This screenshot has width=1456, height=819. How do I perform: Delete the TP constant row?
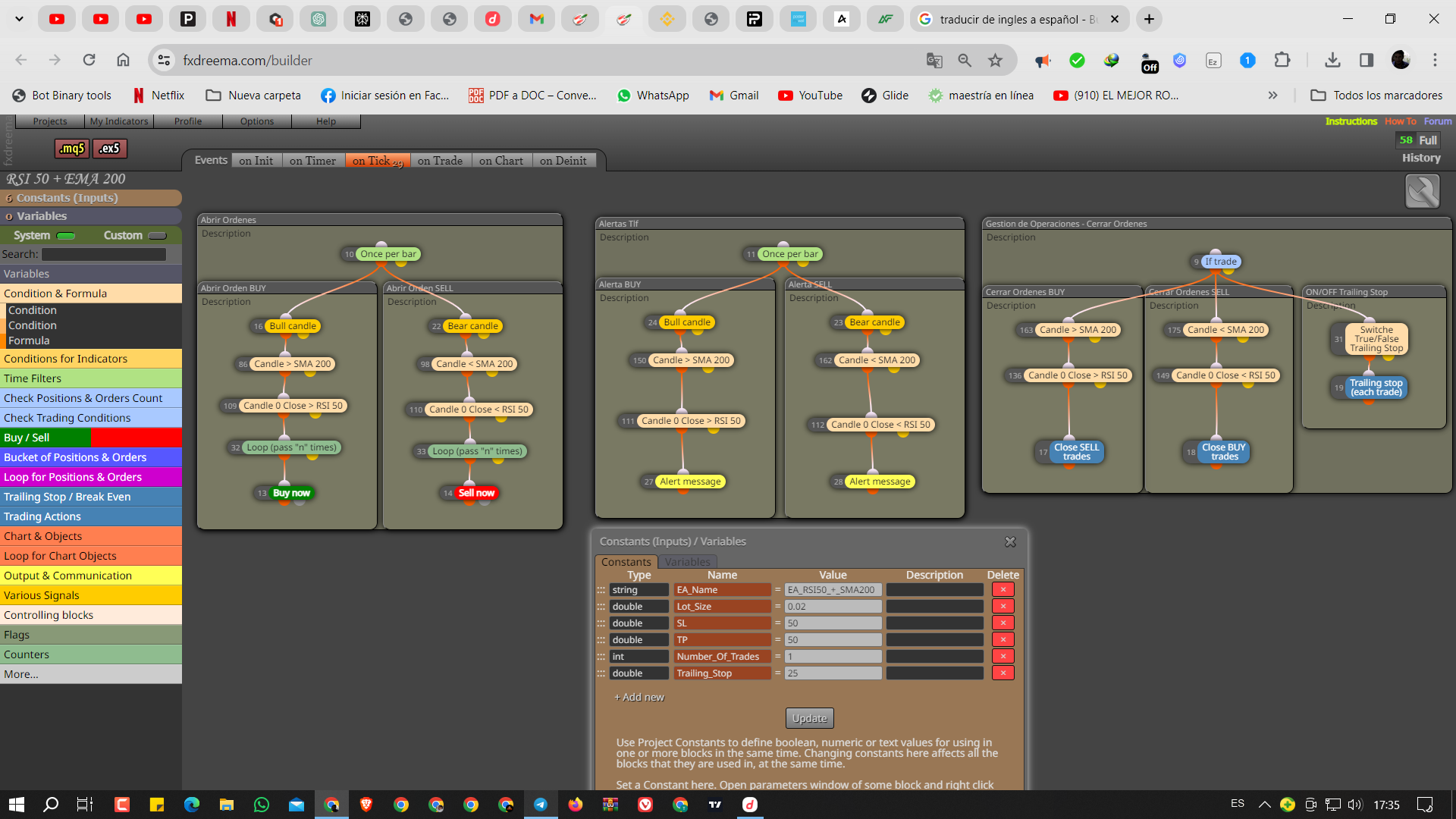1003,640
